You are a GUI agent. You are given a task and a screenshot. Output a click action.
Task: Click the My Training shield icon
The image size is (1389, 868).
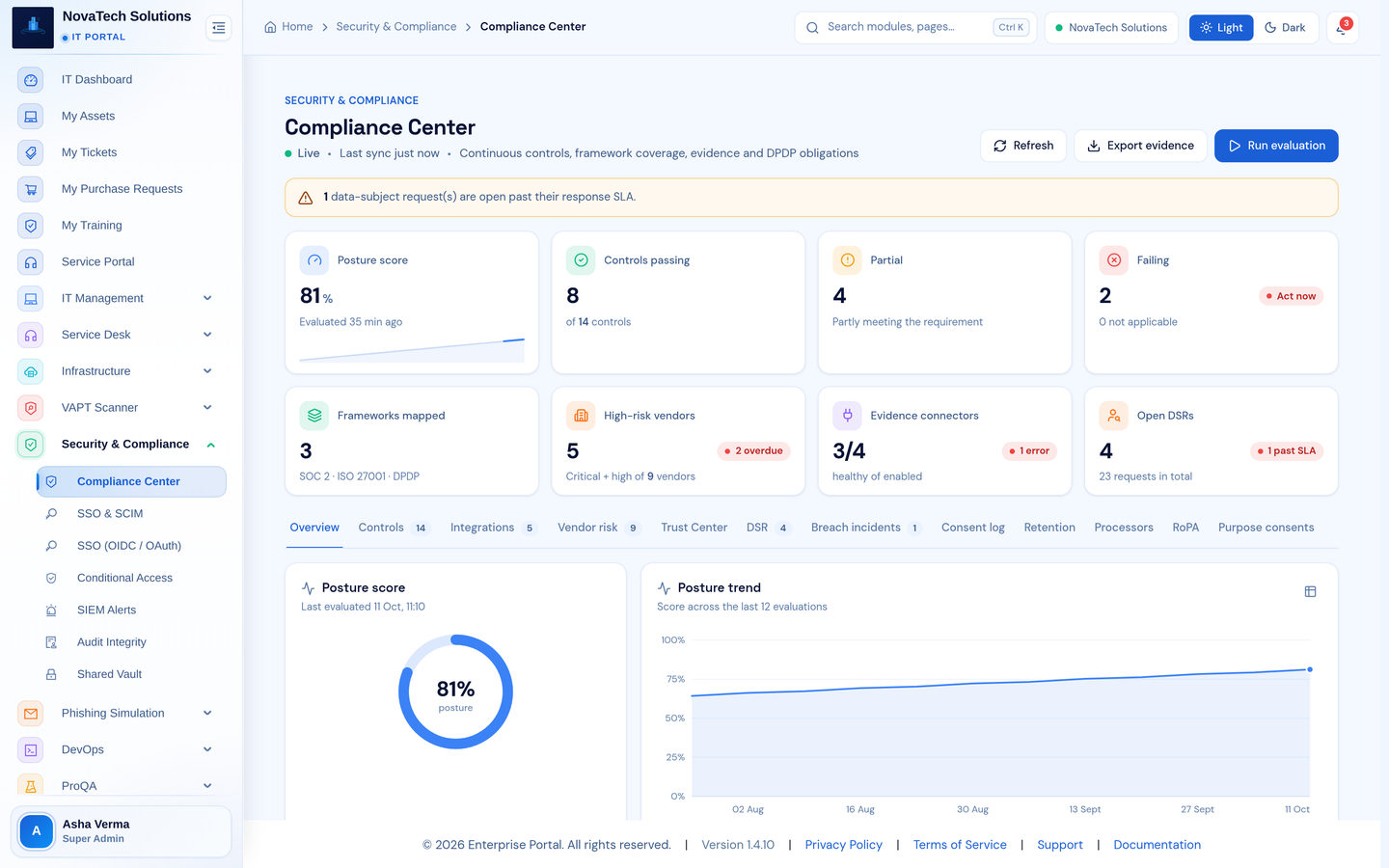pyautogui.click(x=31, y=226)
